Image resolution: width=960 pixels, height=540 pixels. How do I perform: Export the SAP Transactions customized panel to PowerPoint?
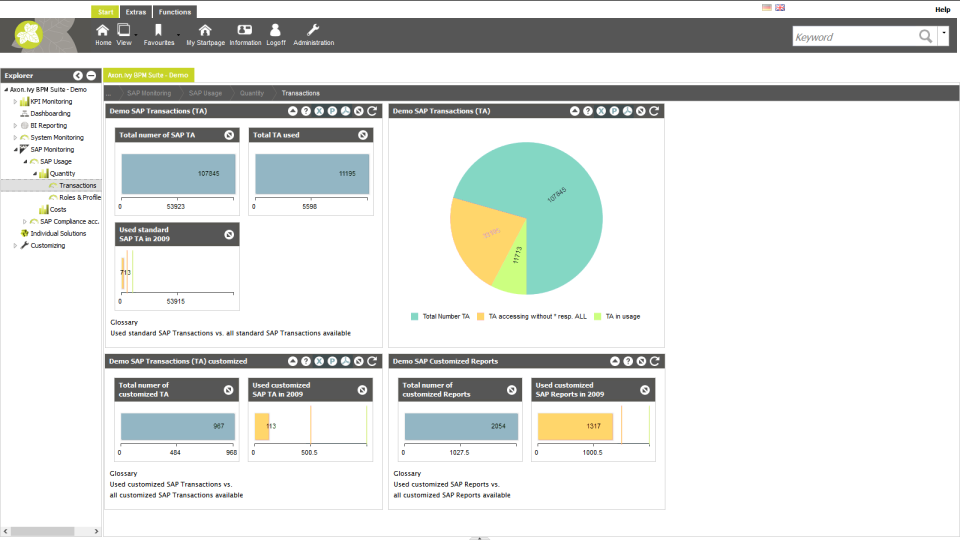pos(332,361)
